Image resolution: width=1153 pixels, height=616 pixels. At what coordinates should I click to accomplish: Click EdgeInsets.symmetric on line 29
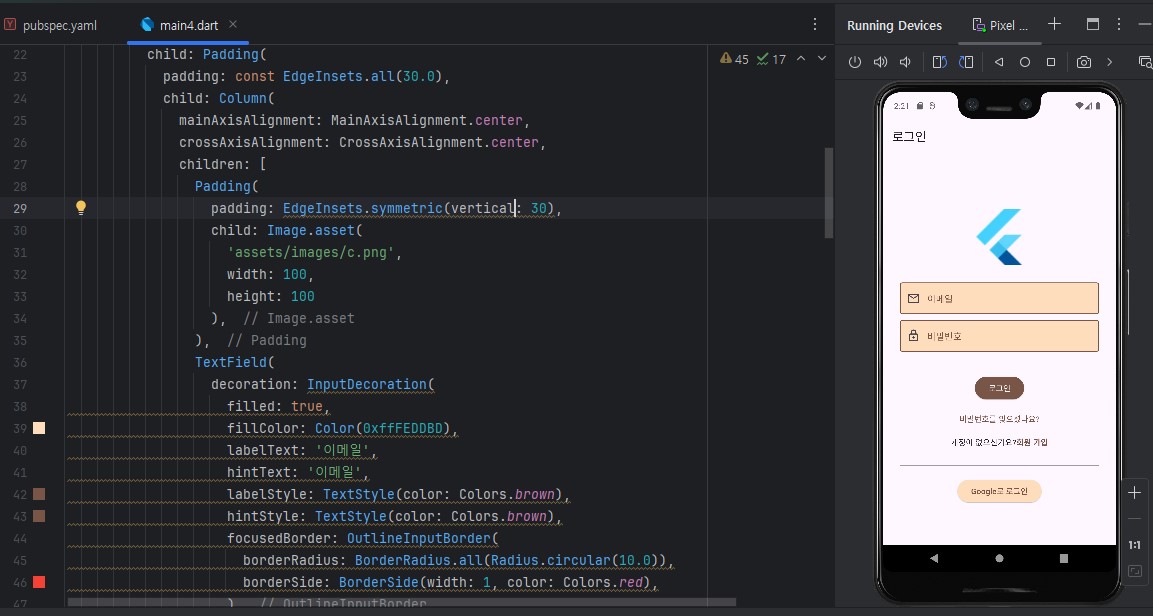[363, 208]
